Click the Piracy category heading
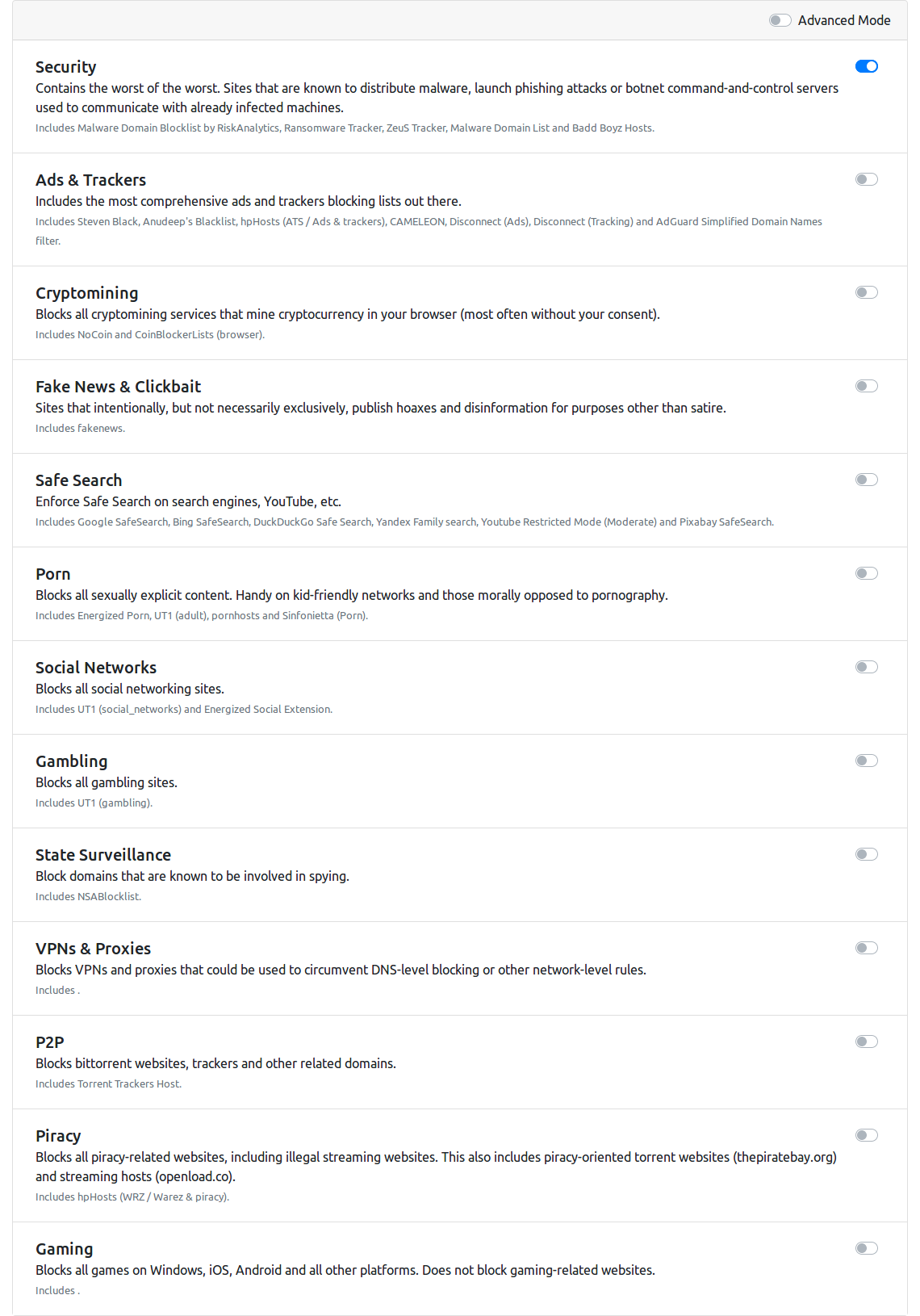Image resolution: width=920 pixels, height=1316 pixels. (58, 1136)
